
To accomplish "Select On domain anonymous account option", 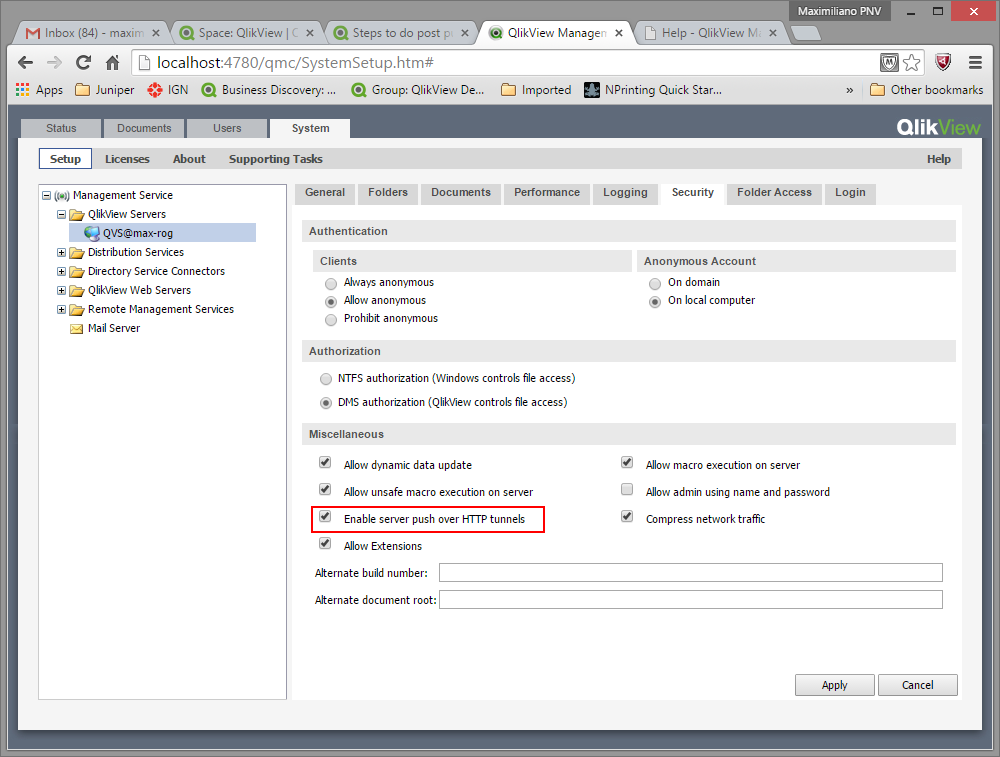I will point(655,284).
